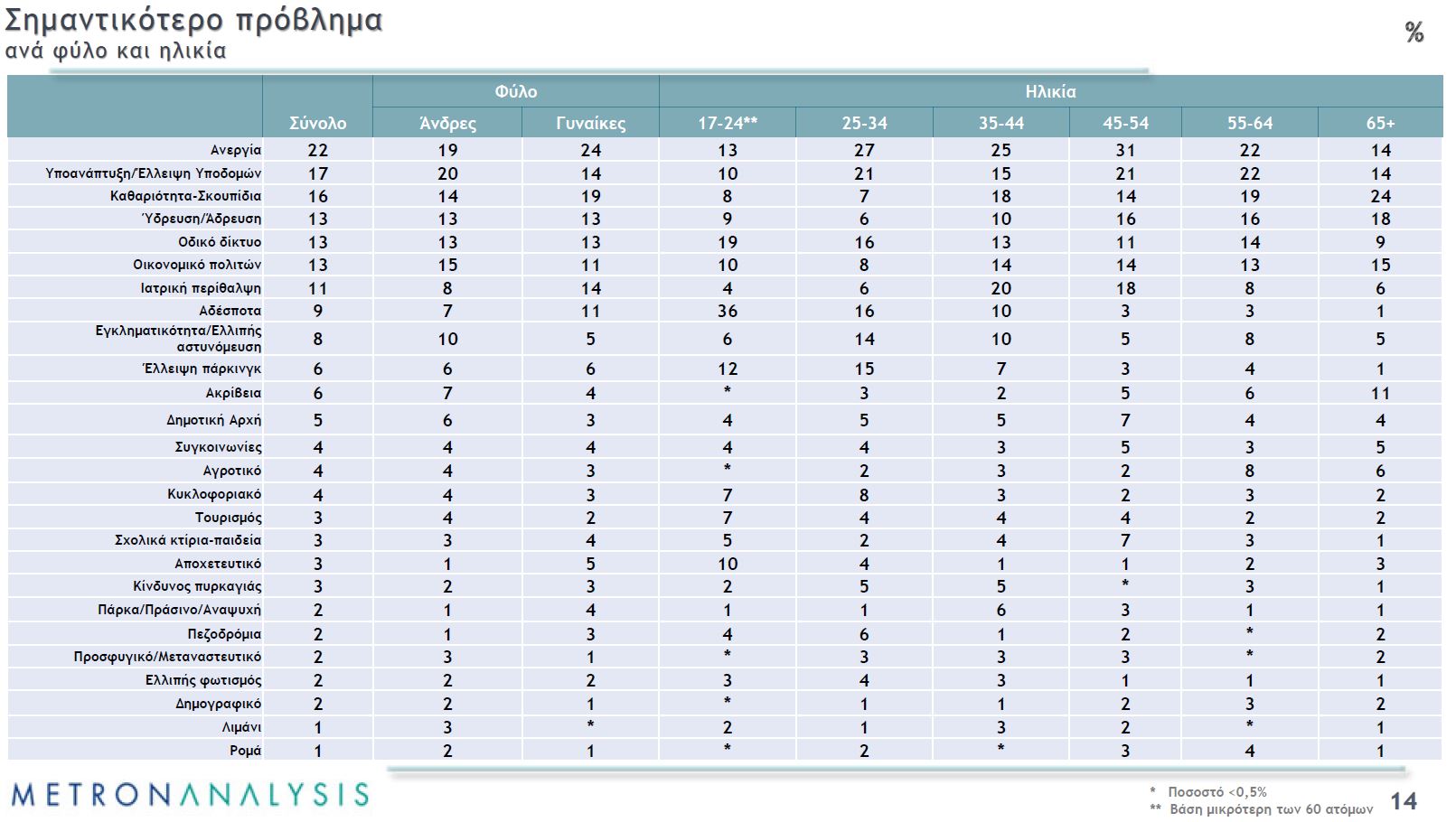Click the footnote Ποσοστό <0,5%

1216,792
